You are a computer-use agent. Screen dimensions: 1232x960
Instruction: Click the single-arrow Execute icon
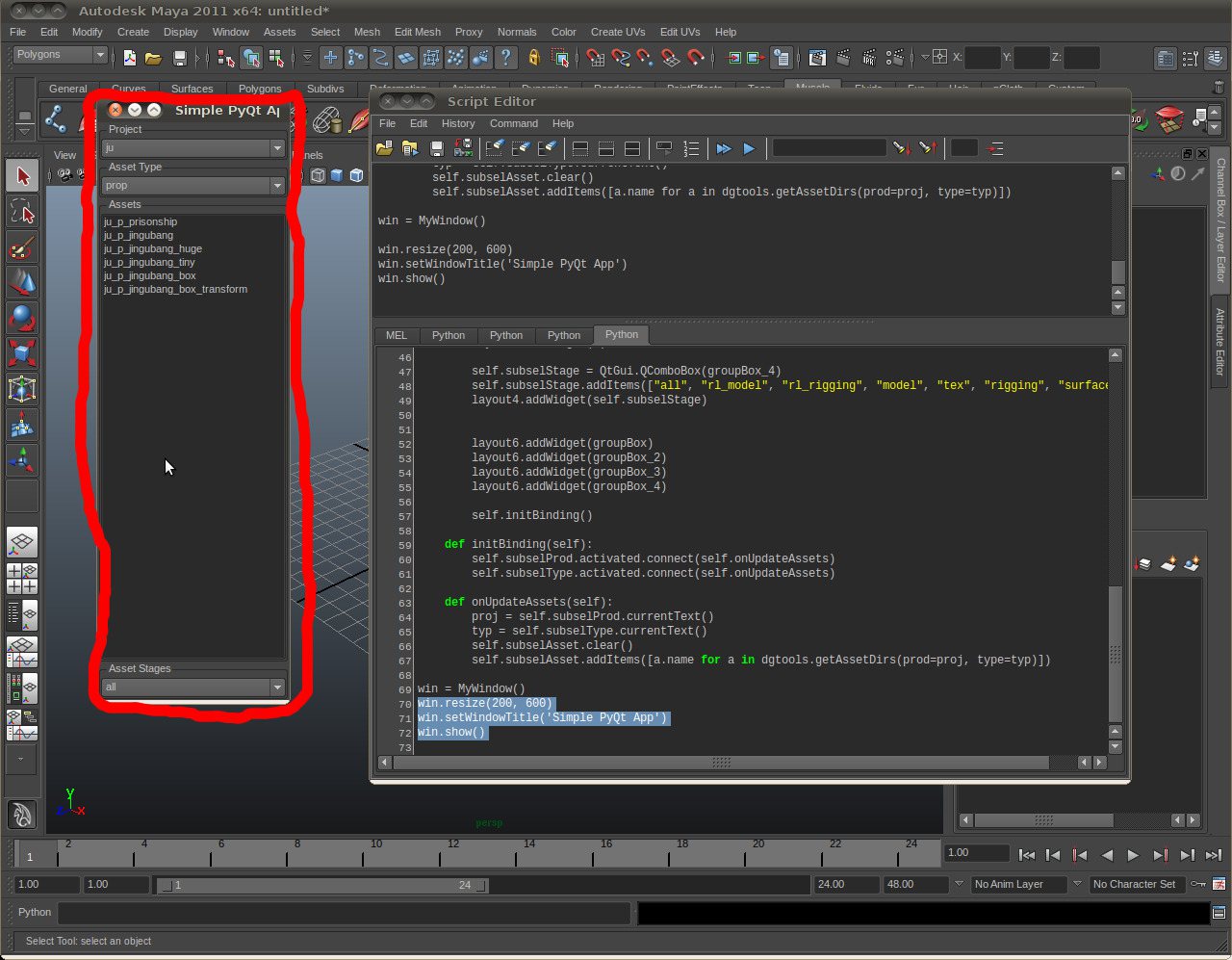tap(749, 148)
